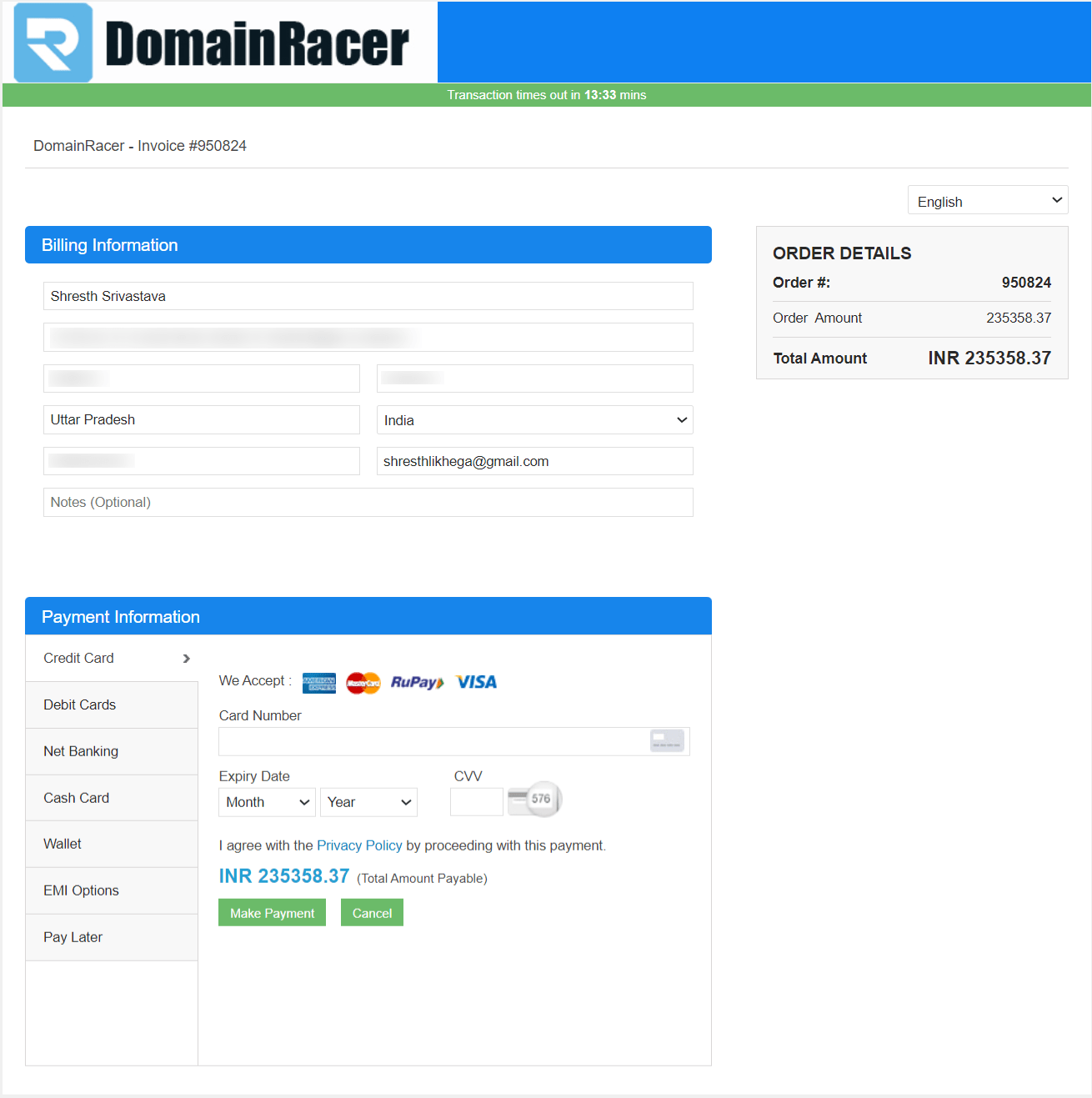Open the Privacy Policy link

click(359, 845)
